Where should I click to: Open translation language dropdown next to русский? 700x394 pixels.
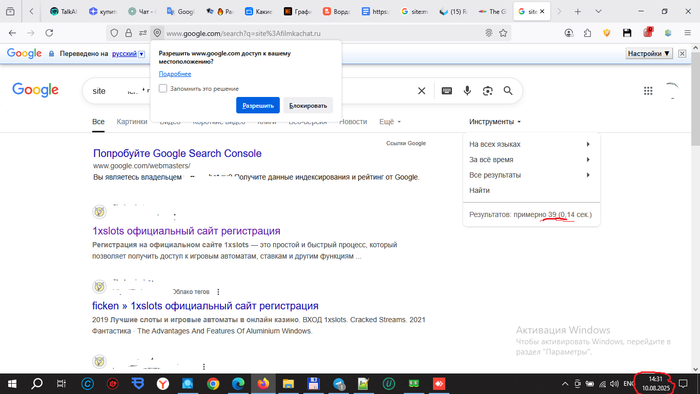coord(142,54)
